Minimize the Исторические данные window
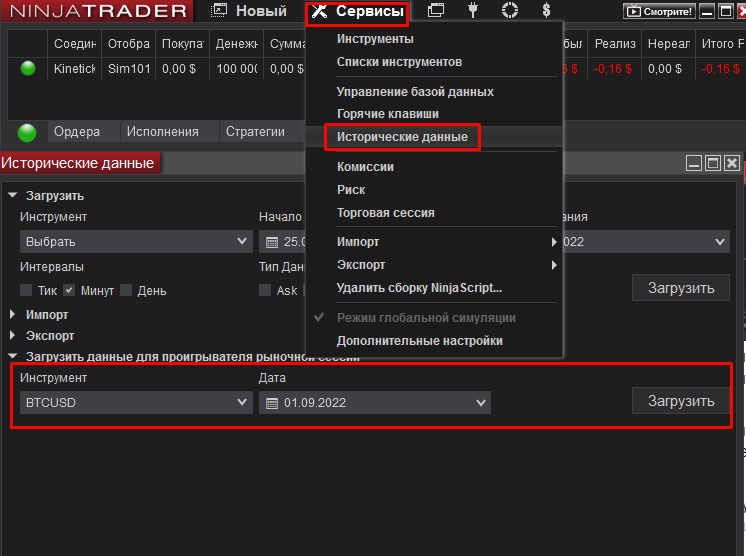The height and width of the screenshot is (556, 746). coord(694,163)
